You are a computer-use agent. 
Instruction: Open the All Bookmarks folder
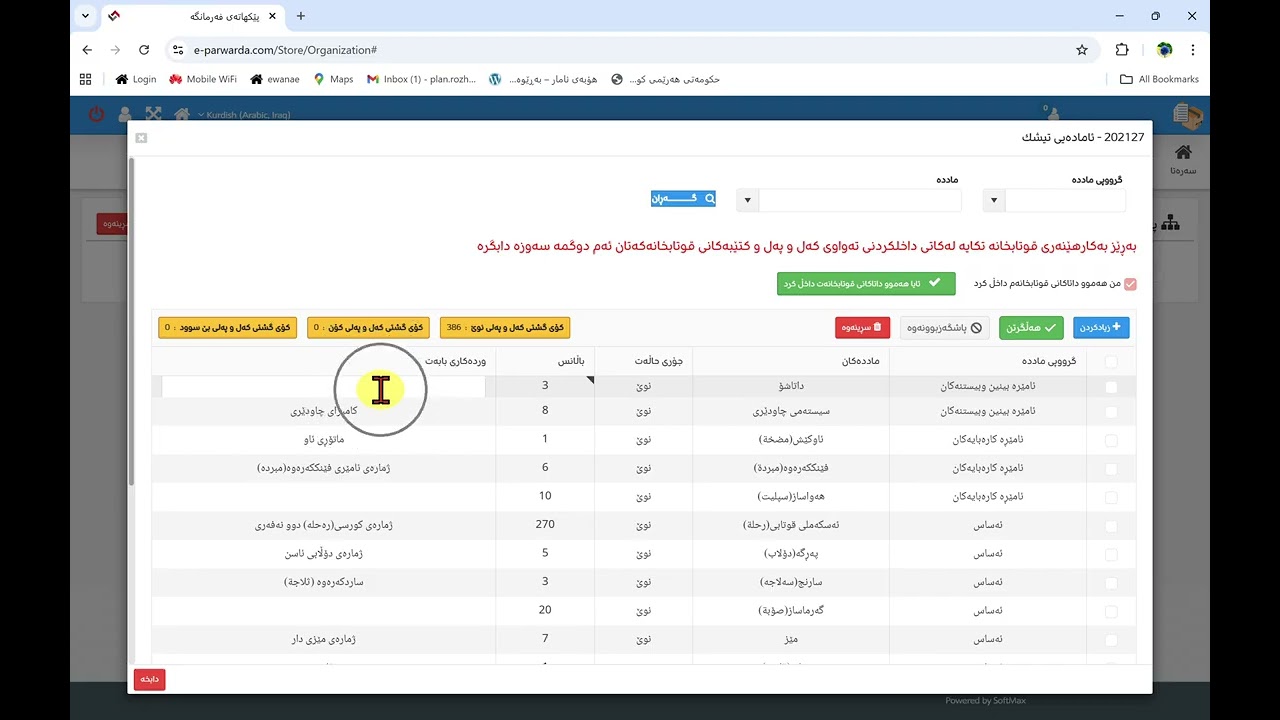(x=1159, y=79)
